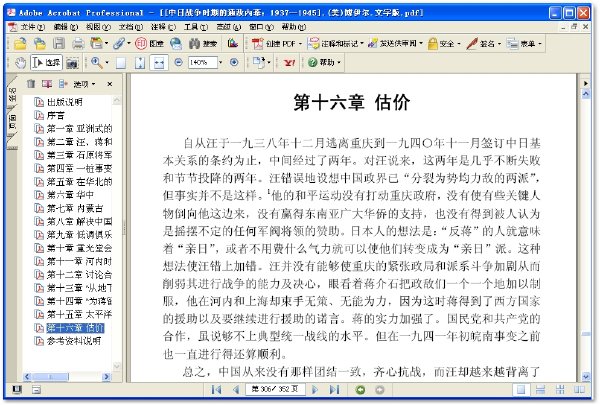Set Actual Size page view
The image size is (600, 406).
pos(121,63)
